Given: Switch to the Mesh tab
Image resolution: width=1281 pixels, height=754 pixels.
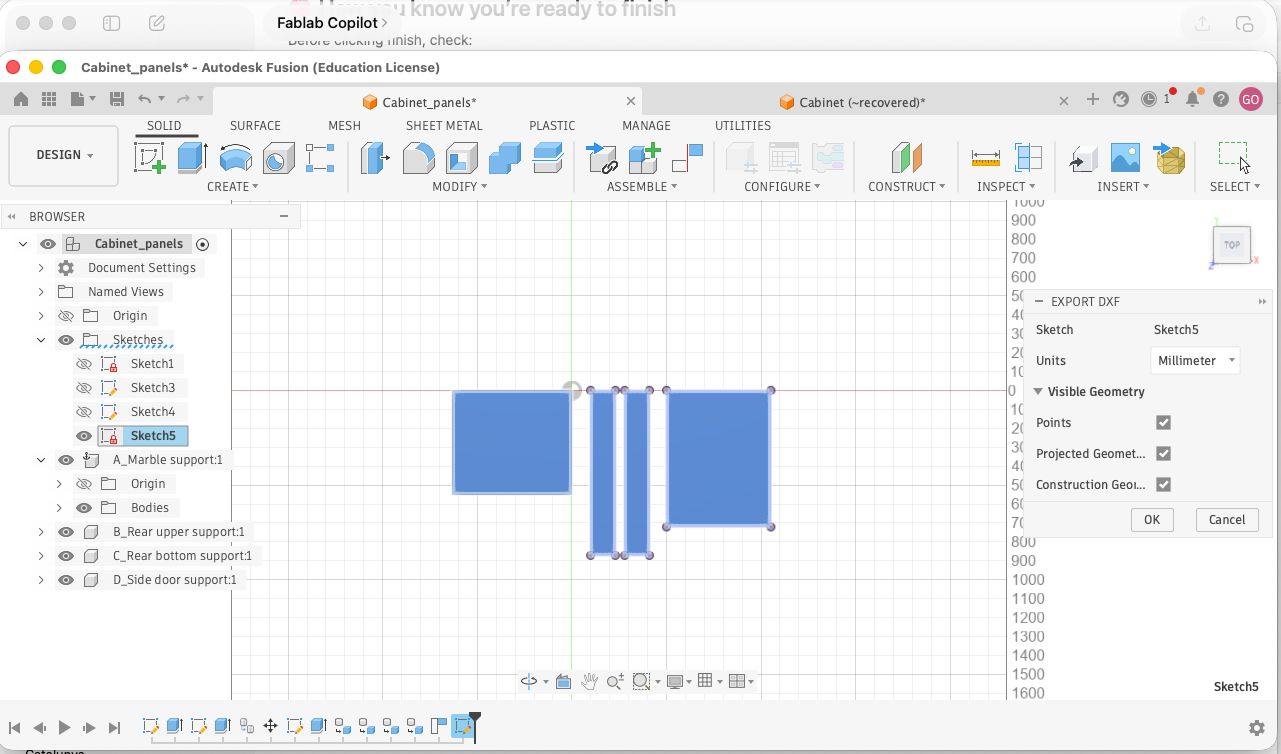Looking at the screenshot, I should click(344, 126).
